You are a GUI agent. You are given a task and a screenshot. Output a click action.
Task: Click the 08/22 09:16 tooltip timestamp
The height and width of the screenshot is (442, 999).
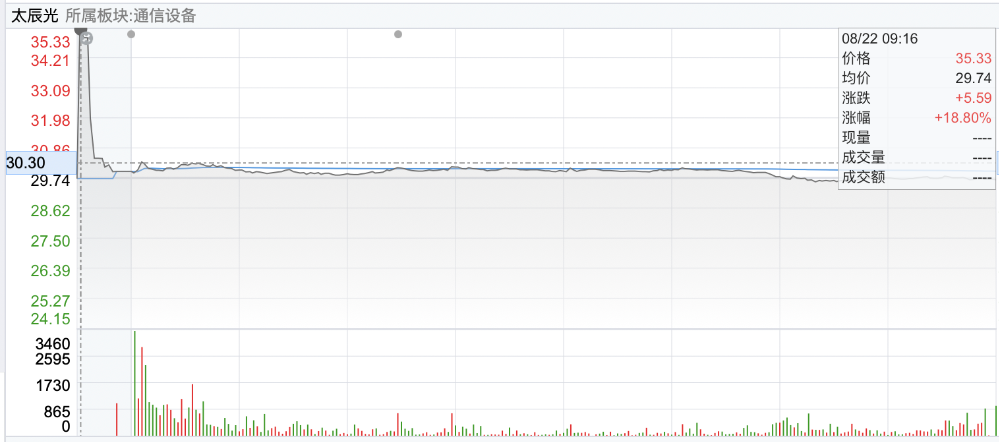pyautogui.click(x=880, y=38)
